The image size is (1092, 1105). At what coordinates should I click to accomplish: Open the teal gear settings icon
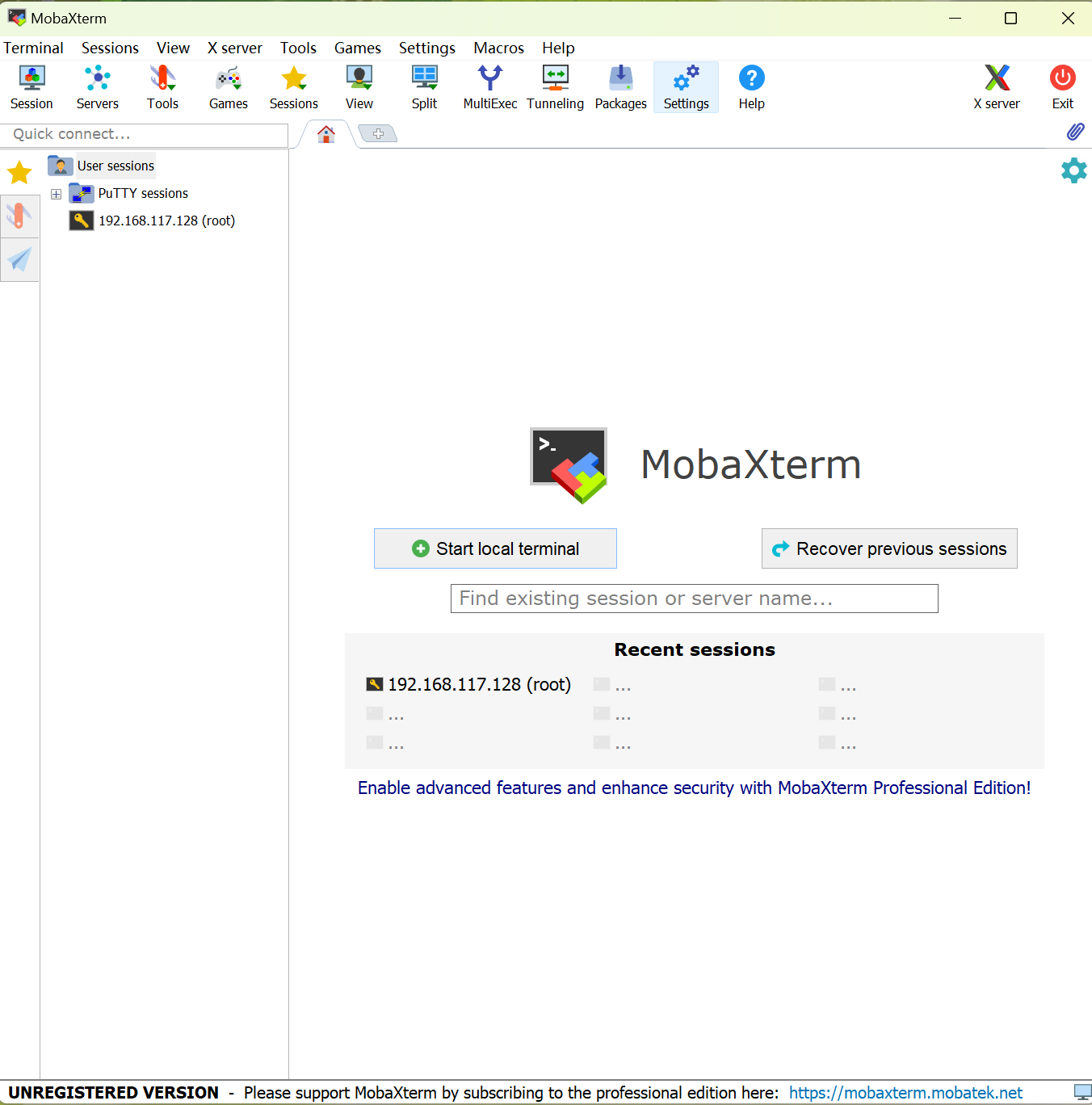coord(1073,170)
